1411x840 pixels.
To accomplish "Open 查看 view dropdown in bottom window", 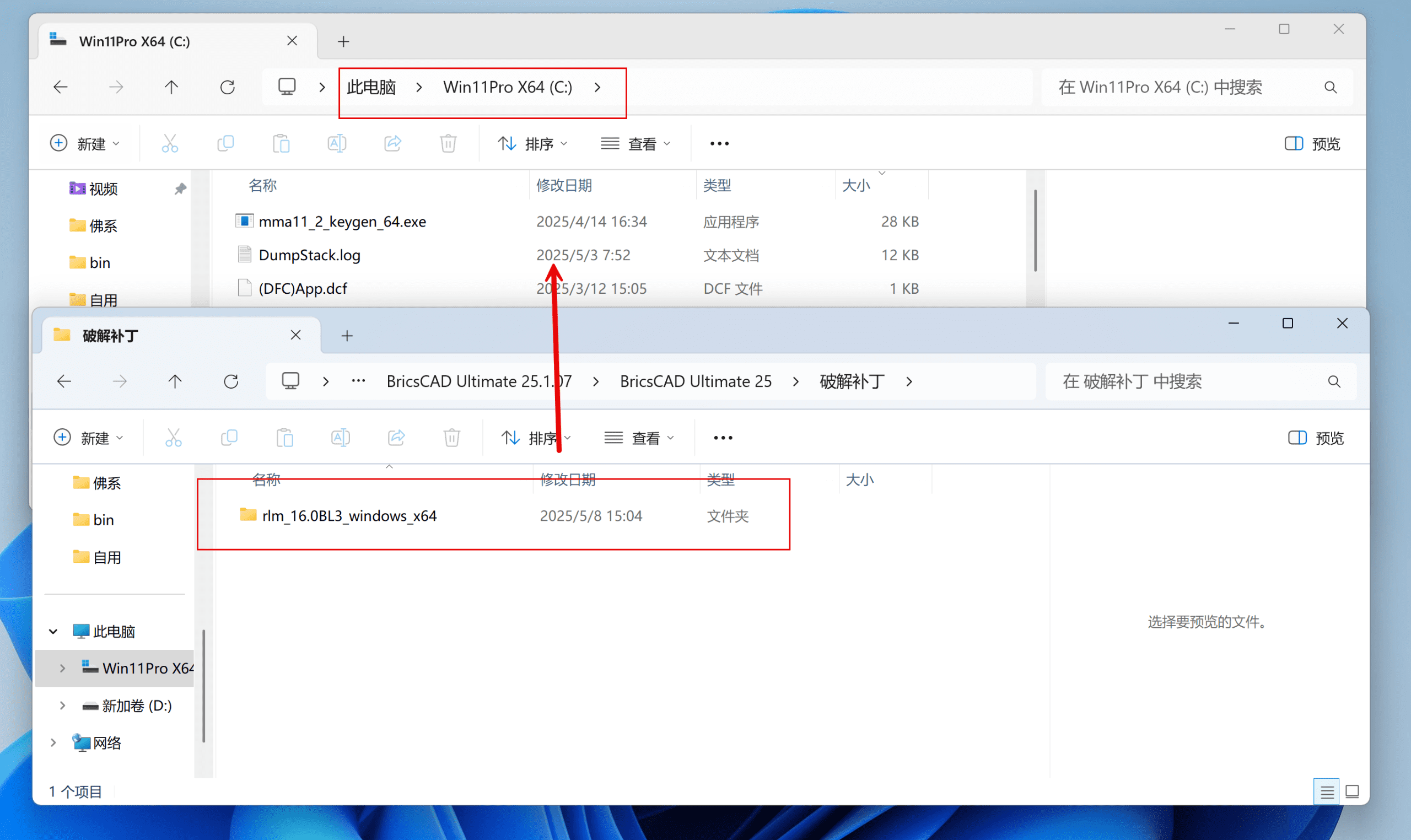I will click(639, 438).
